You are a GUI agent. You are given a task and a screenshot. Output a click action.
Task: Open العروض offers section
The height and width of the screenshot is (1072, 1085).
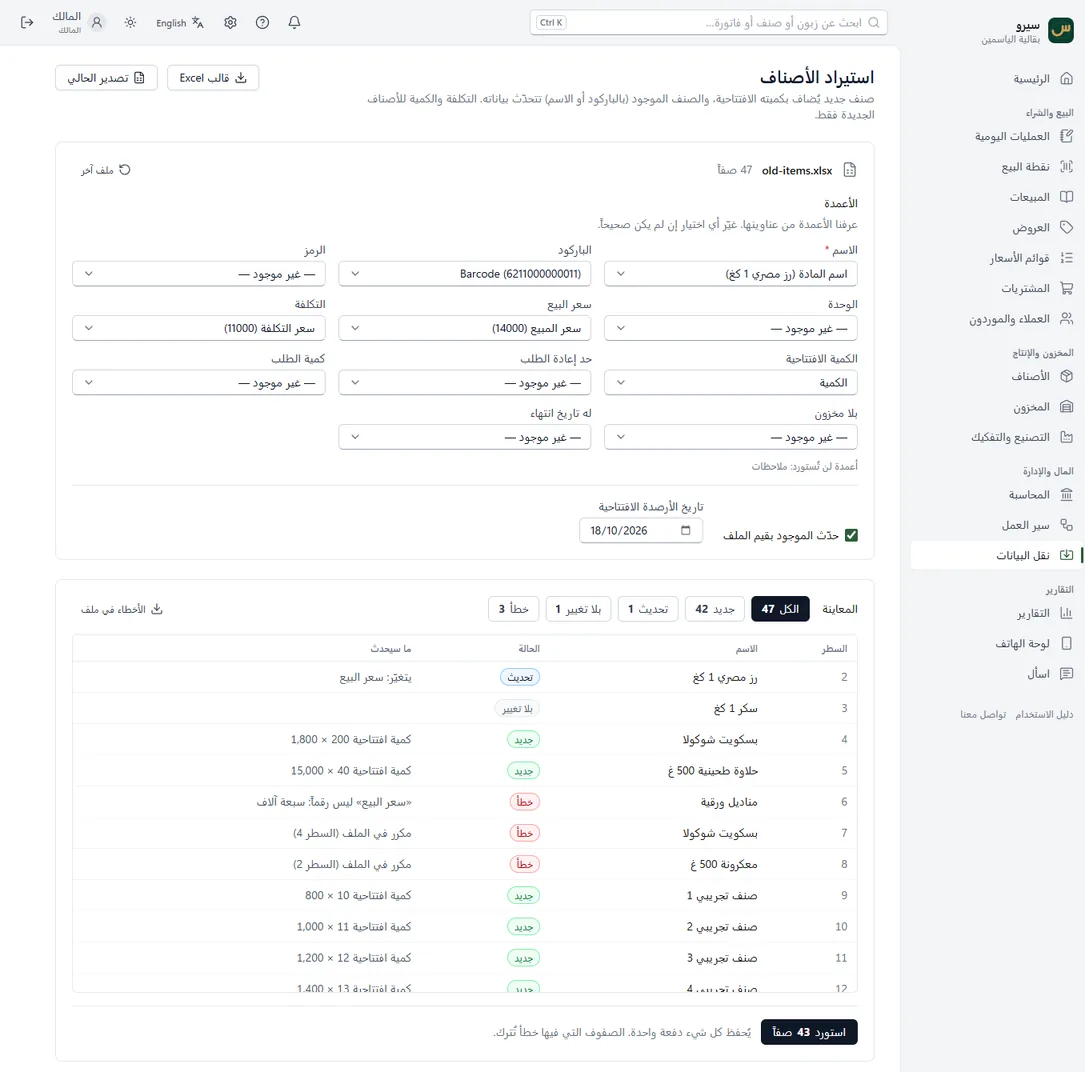tap(1042, 228)
